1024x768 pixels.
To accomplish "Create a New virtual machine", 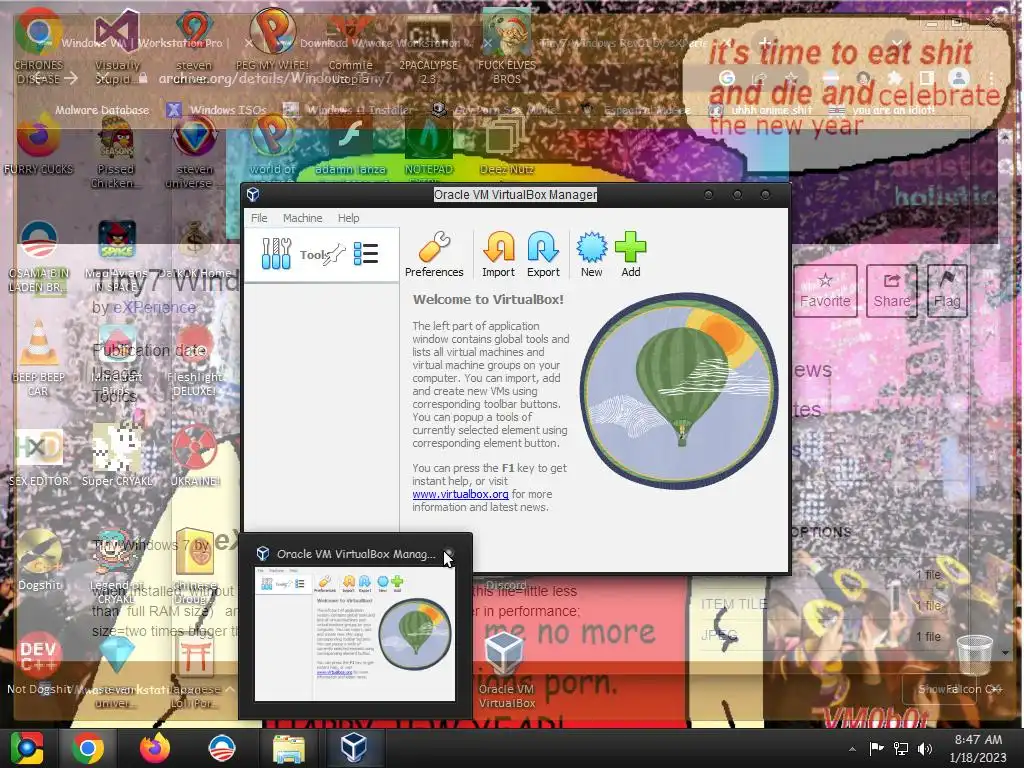I will point(592,255).
